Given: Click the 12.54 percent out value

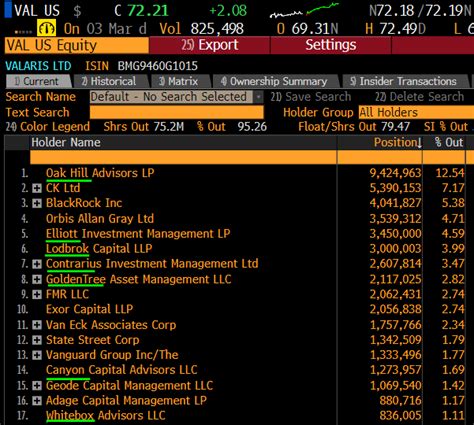Looking at the screenshot, I should pyautogui.click(x=450, y=173).
